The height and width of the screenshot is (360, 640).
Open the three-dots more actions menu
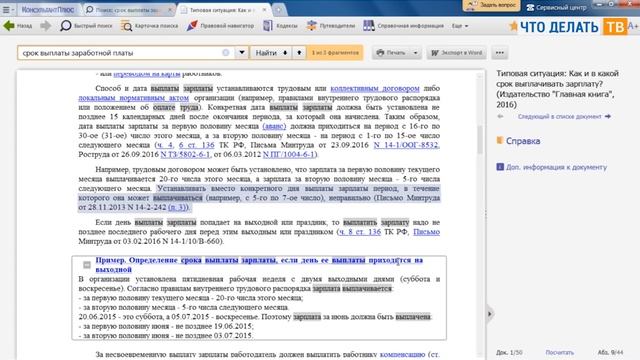tap(500, 53)
